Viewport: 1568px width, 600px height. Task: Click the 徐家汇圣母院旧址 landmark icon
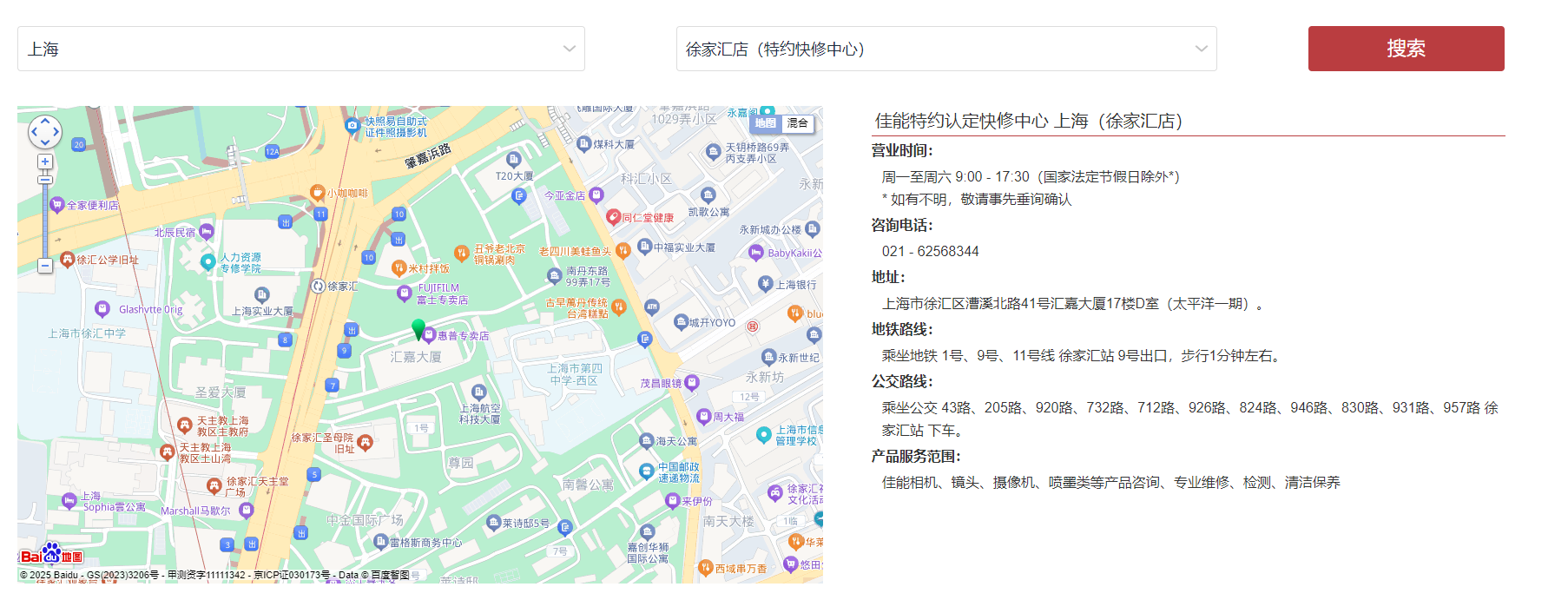click(x=365, y=443)
